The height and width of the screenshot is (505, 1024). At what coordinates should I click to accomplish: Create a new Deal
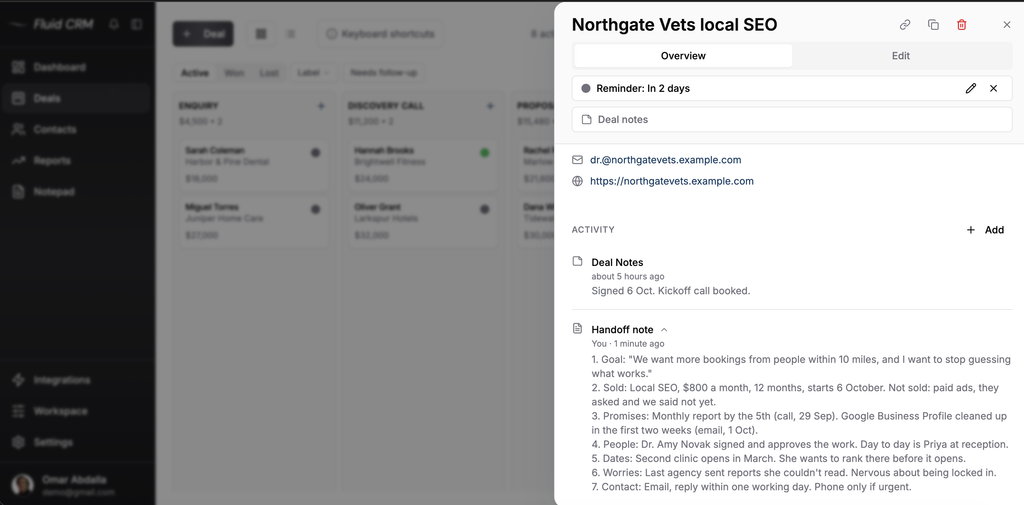point(202,34)
